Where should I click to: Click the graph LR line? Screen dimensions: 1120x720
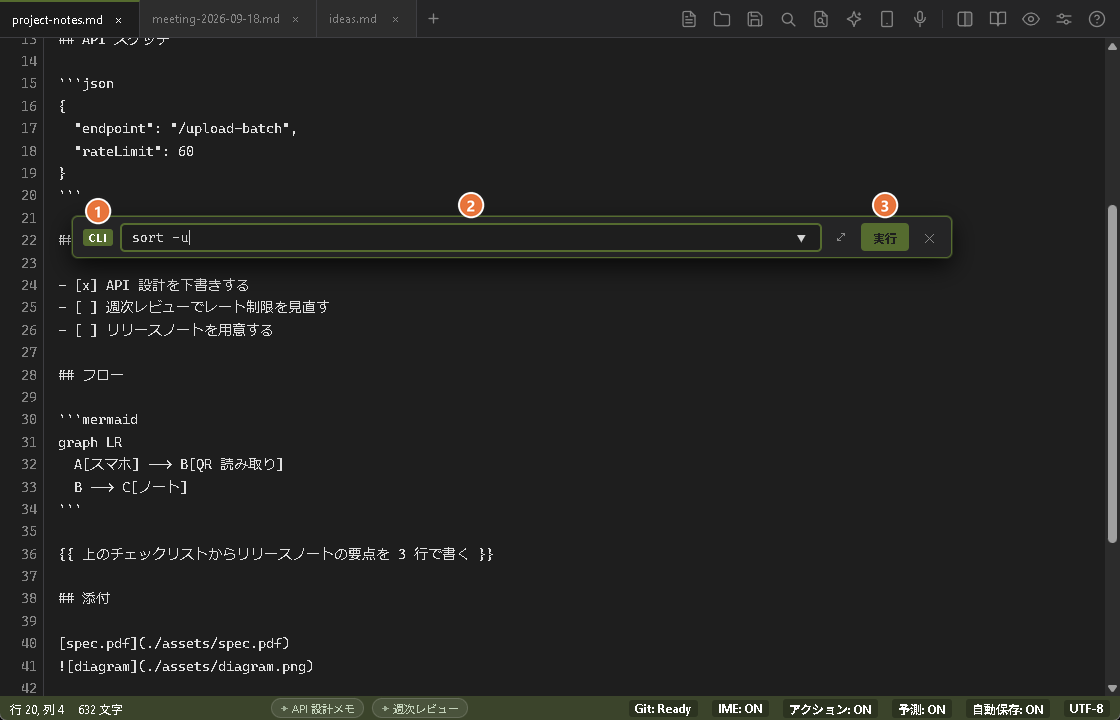[x=90, y=442]
